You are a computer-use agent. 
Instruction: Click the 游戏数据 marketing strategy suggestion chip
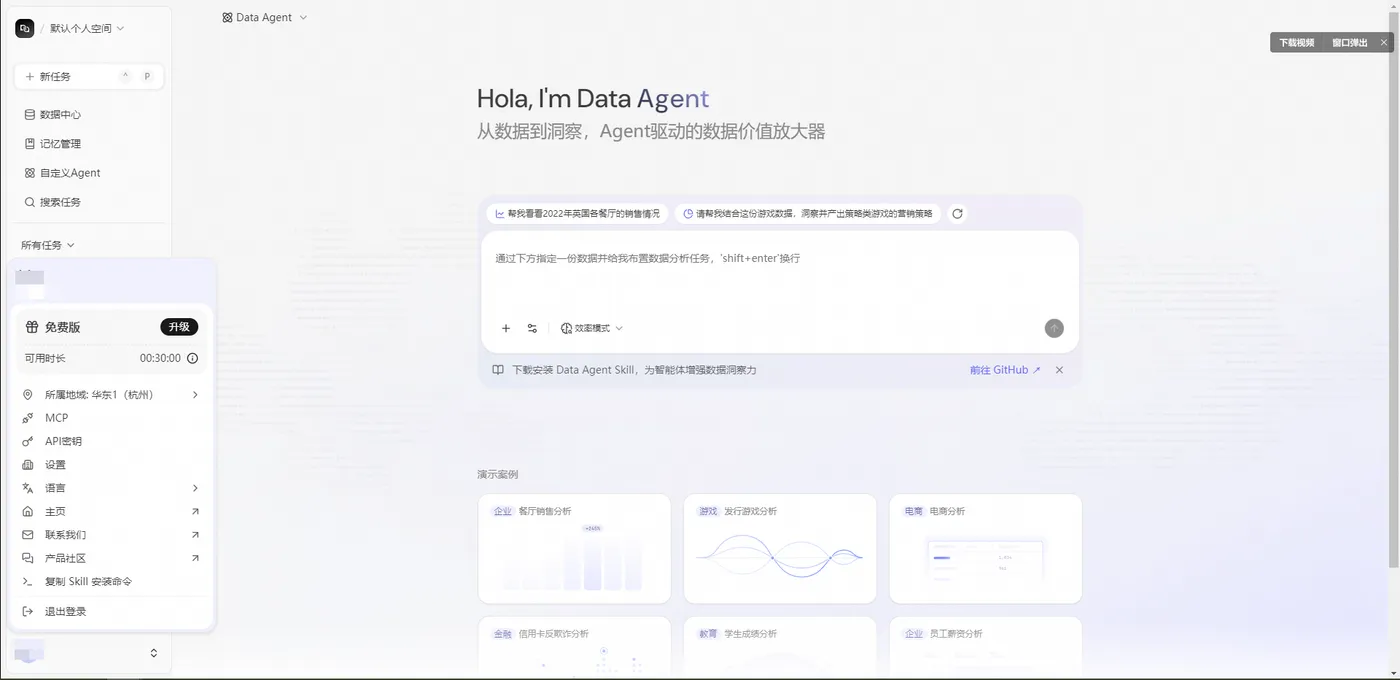click(x=807, y=214)
